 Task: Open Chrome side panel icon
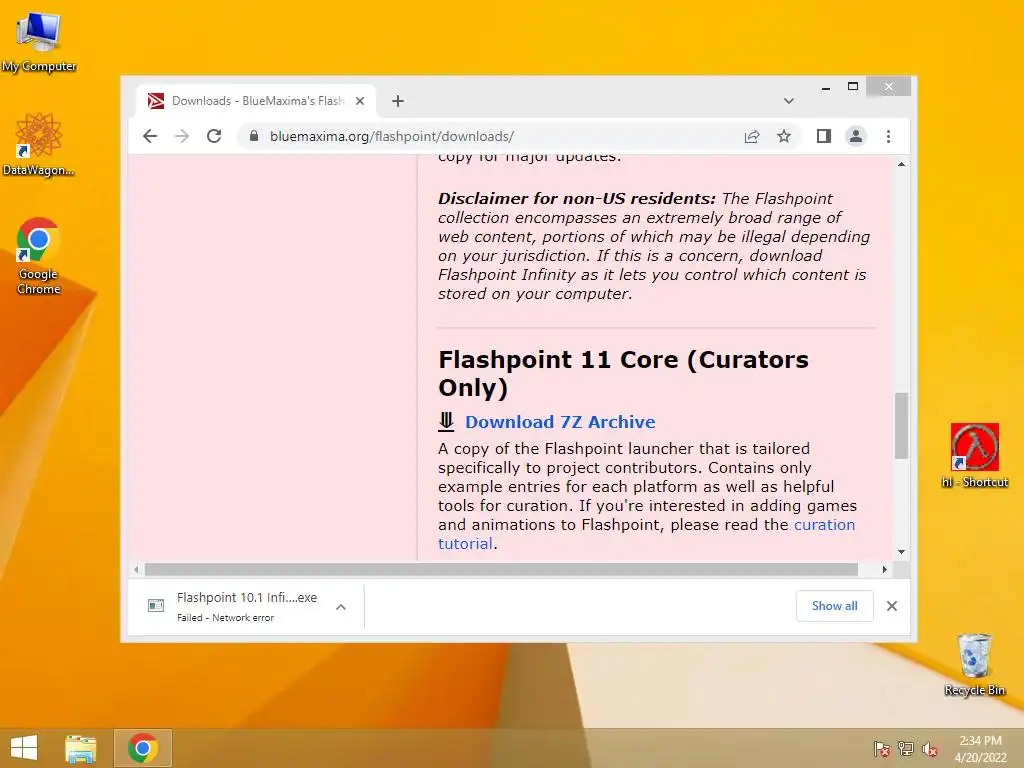[824, 136]
